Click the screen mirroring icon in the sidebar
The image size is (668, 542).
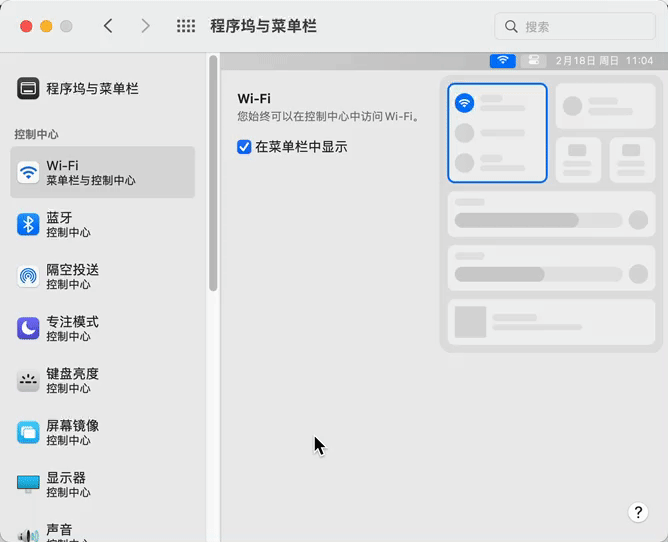click(x=28, y=432)
